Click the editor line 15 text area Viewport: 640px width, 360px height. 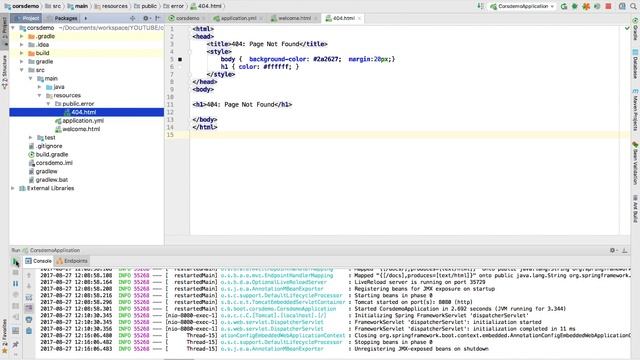point(409,135)
